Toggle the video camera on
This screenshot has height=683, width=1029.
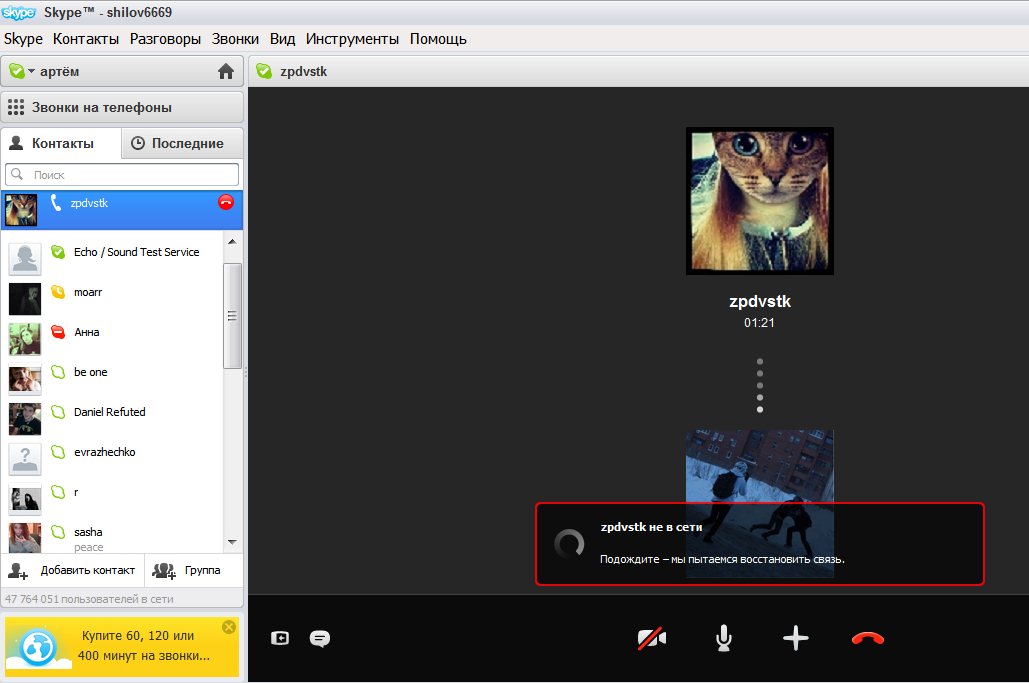652,638
